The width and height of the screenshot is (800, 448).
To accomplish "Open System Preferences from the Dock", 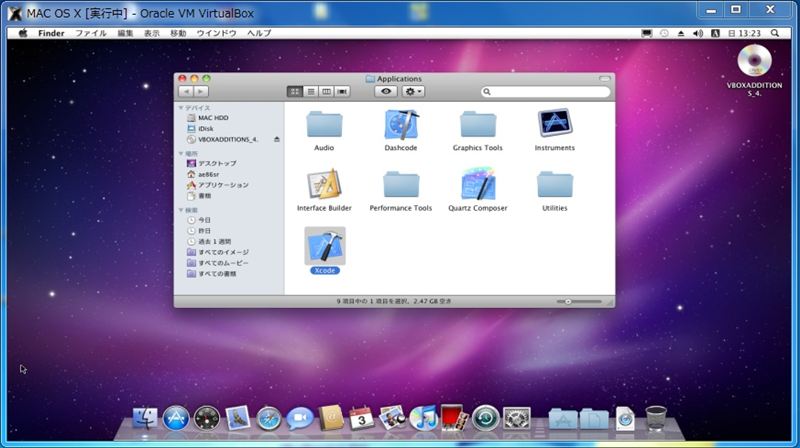I will (517, 418).
